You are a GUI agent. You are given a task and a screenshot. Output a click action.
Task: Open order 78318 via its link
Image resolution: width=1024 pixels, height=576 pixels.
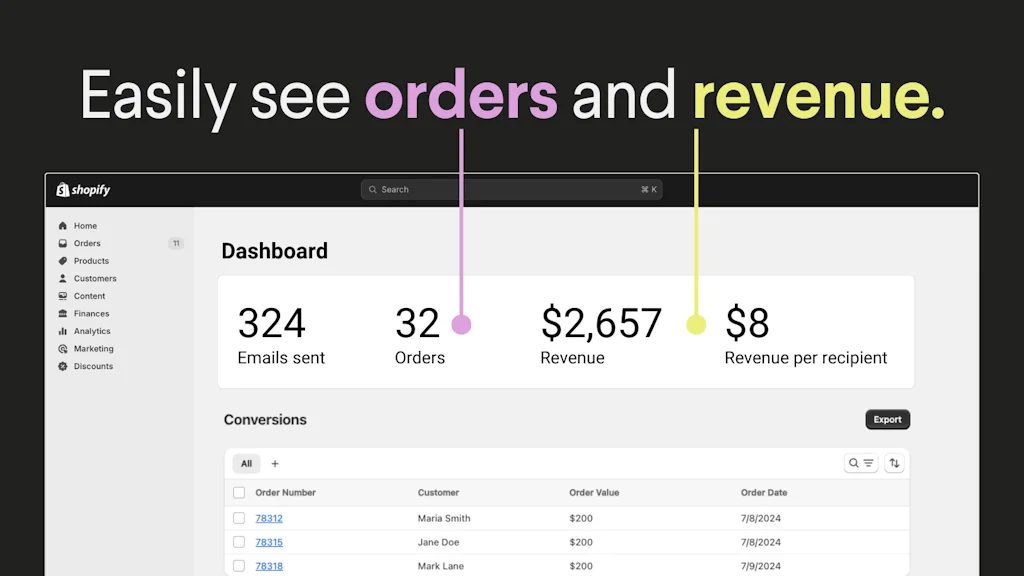268,566
